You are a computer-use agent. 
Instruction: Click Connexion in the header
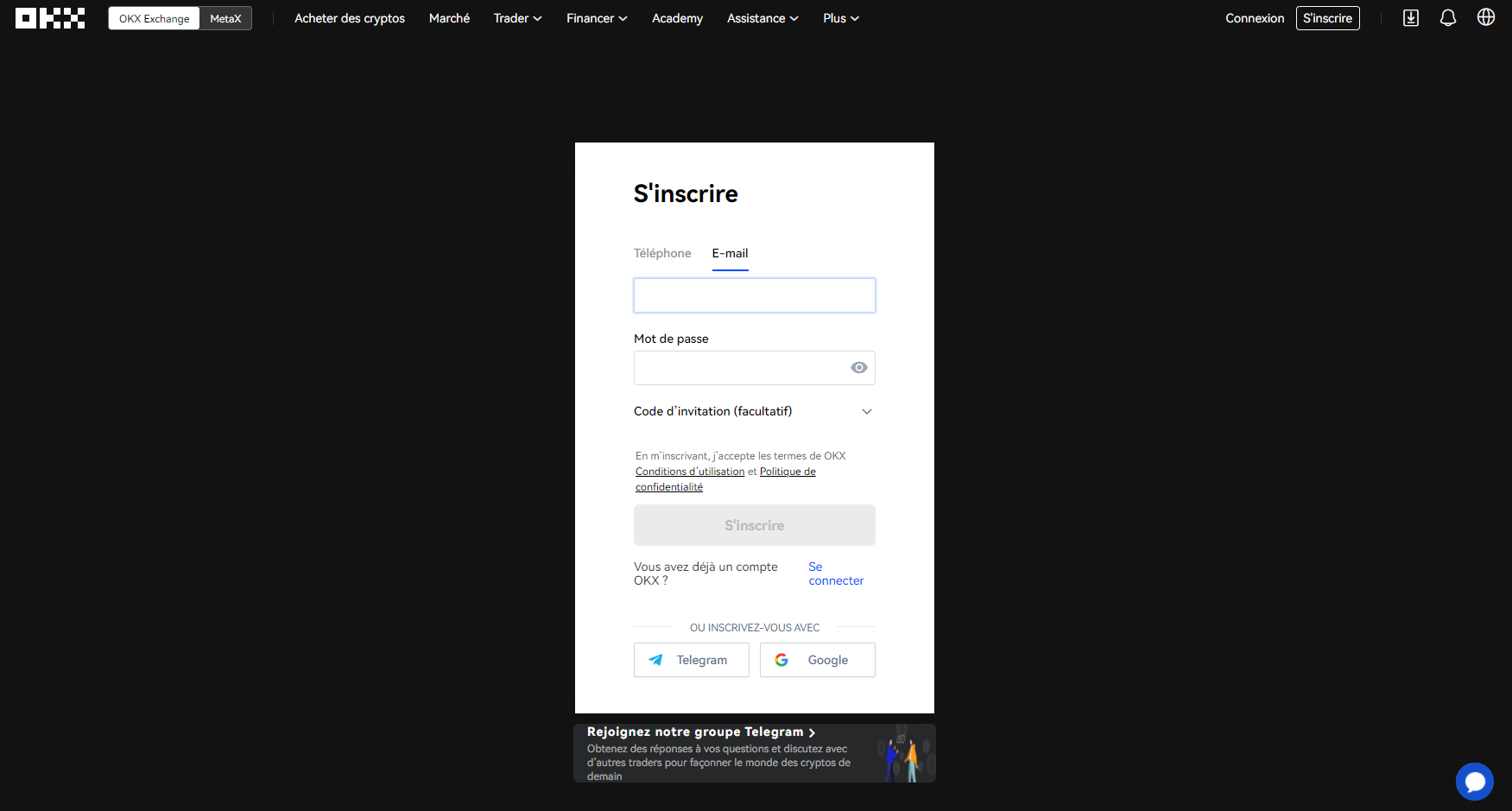(1255, 18)
